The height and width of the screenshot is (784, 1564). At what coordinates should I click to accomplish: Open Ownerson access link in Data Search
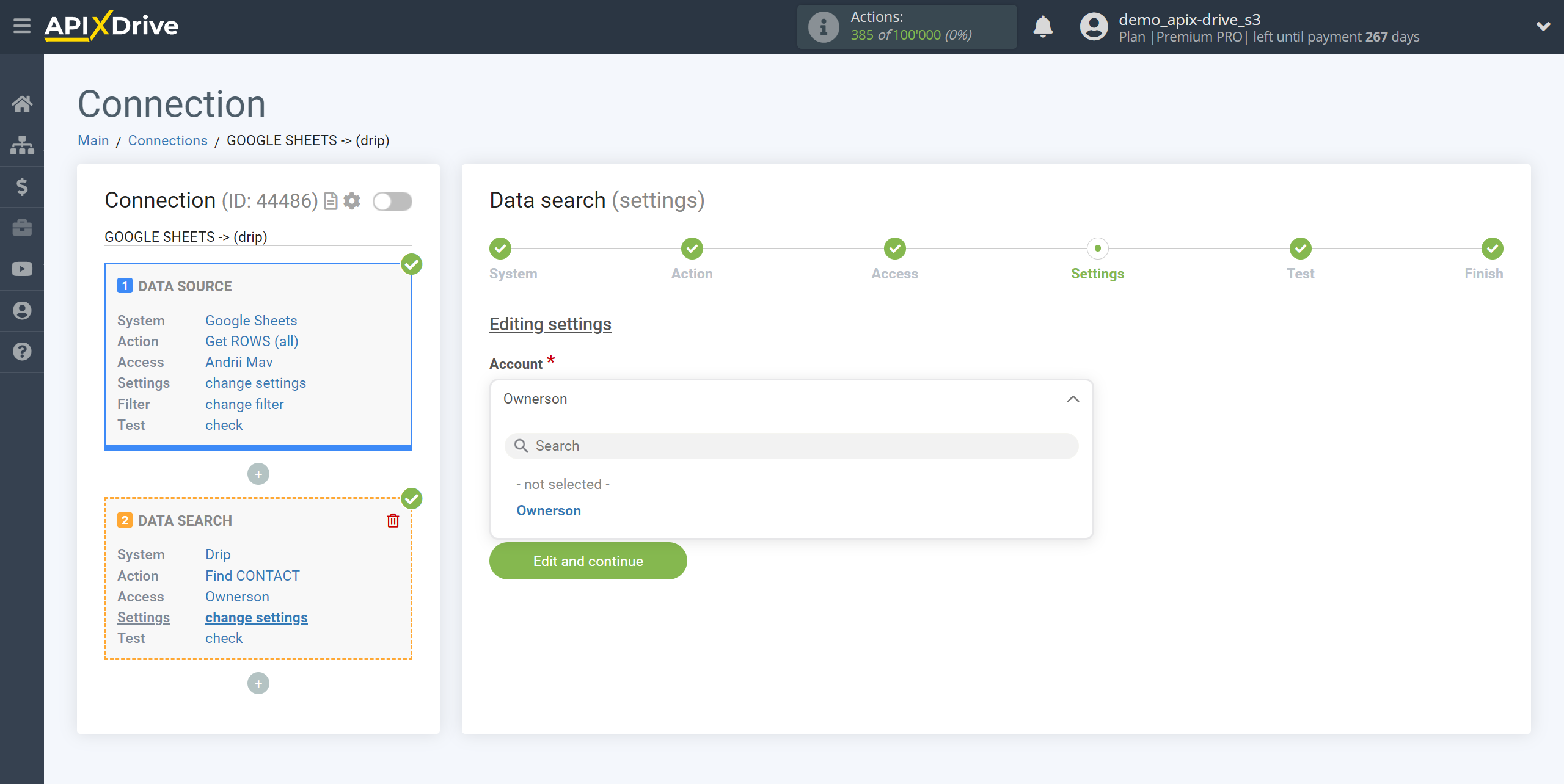click(237, 597)
